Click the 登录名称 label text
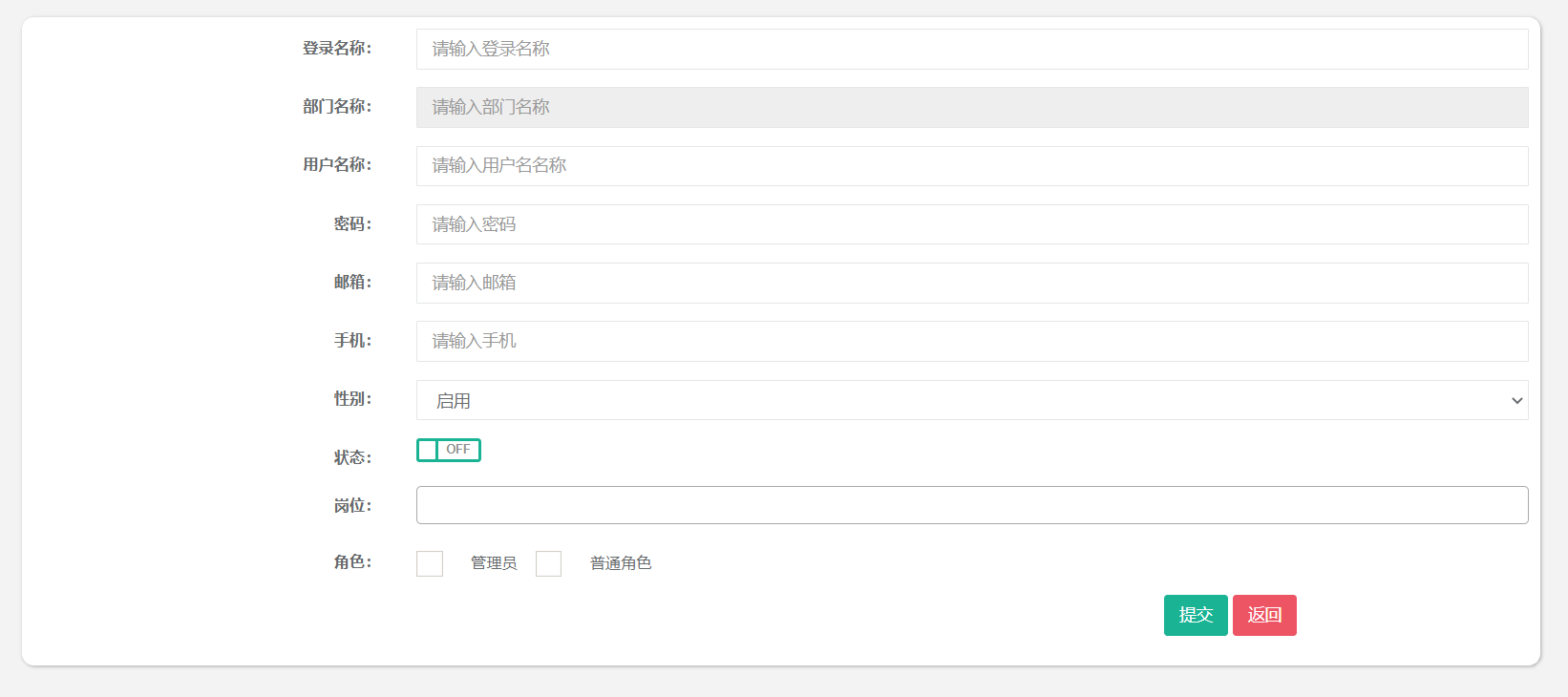 coord(337,48)
